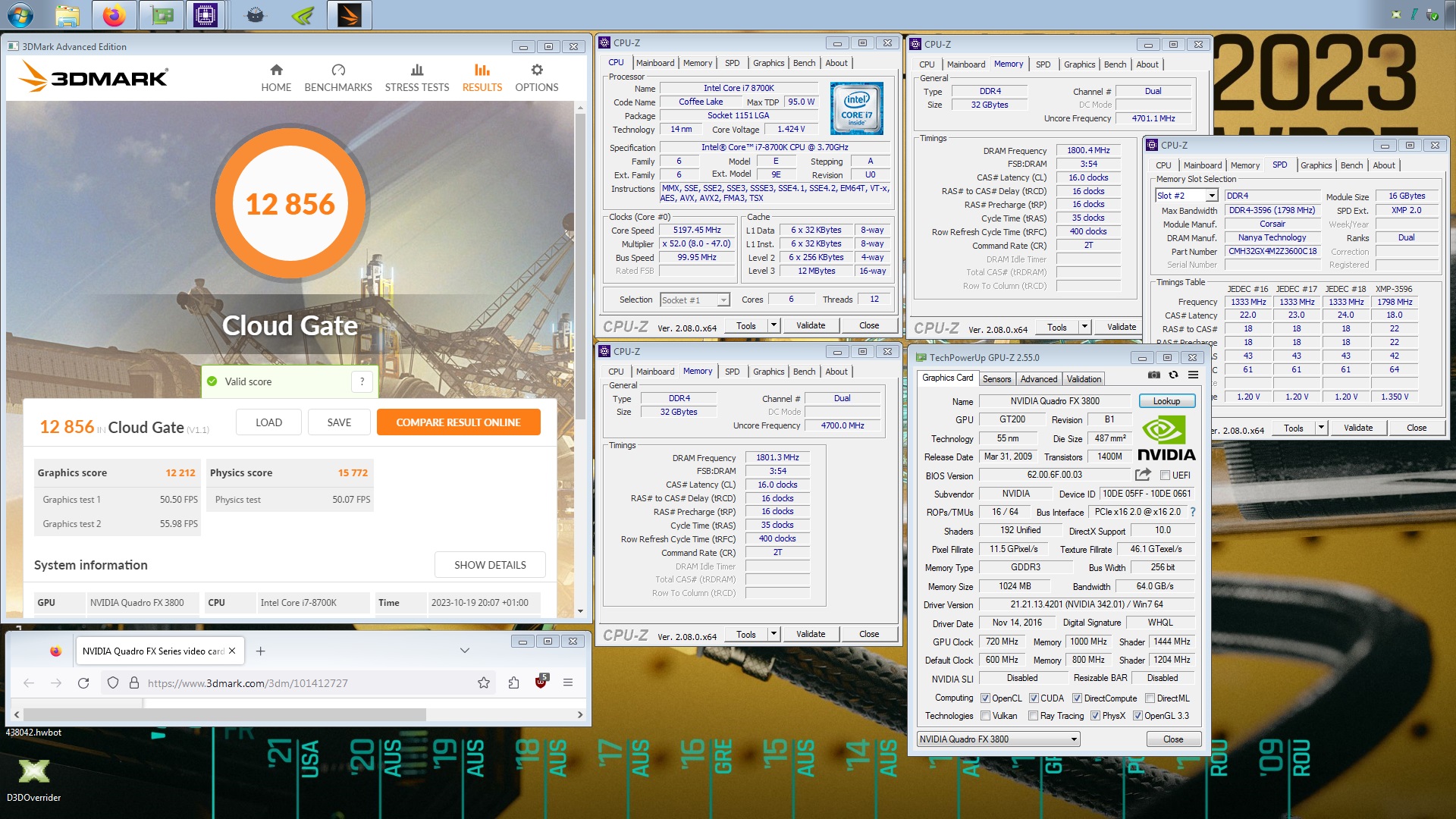Toggle the OpenGL 3.3 checkbox in GPU-Z

click(x=1137, y=716)
